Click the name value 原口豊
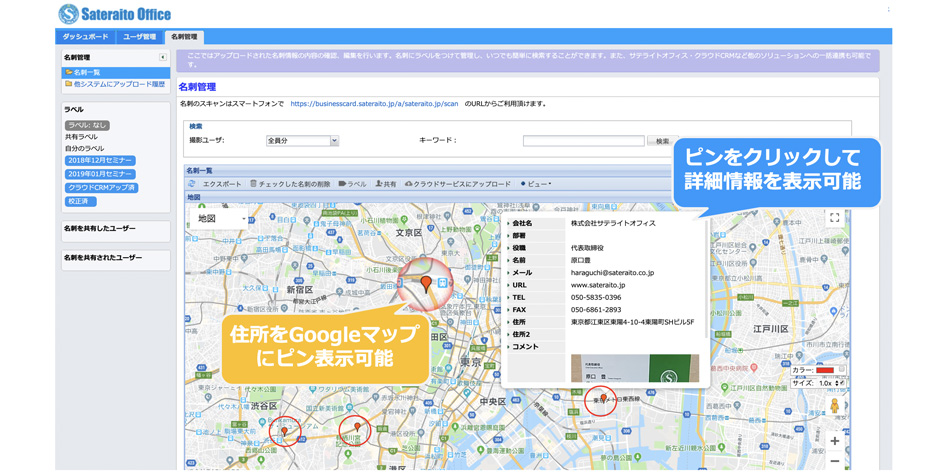Image resolution: width=948 pixels, height=474 pixels. pyautogui.click(x=582, y=261)
